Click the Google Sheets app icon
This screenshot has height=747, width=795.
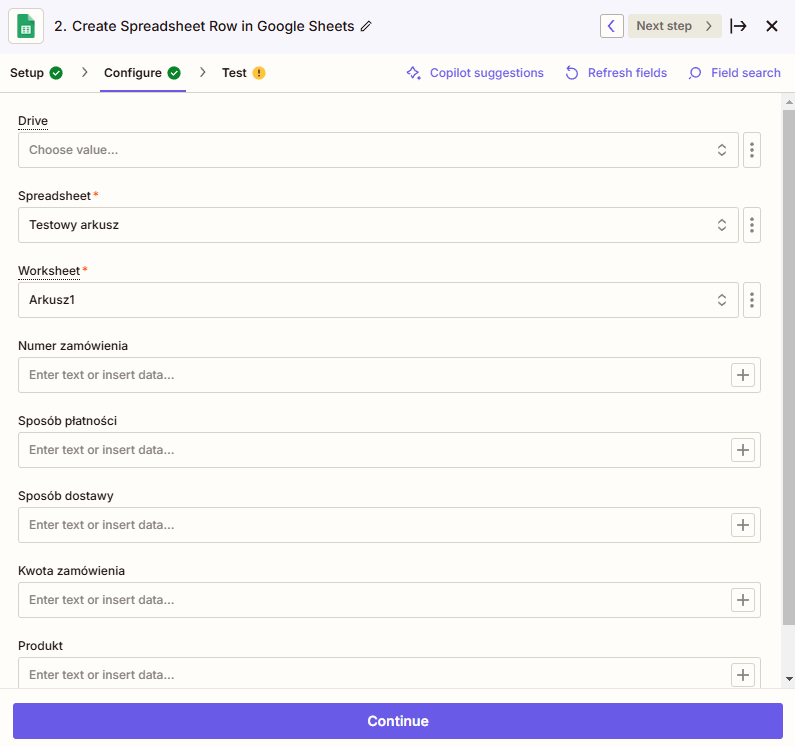(x=26, y=26)
